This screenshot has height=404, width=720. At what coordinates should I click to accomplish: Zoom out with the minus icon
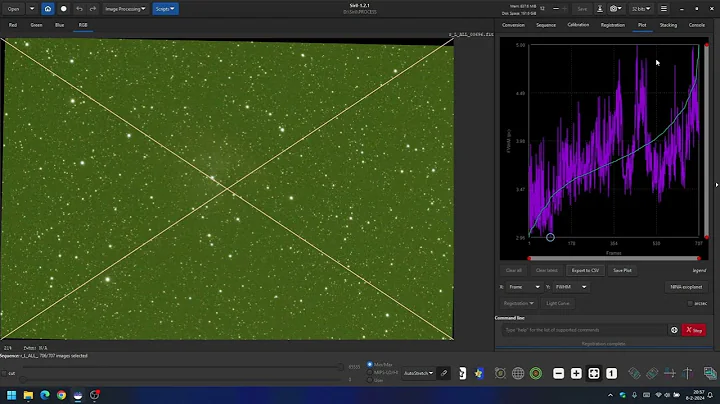click(x=558, y=373)
